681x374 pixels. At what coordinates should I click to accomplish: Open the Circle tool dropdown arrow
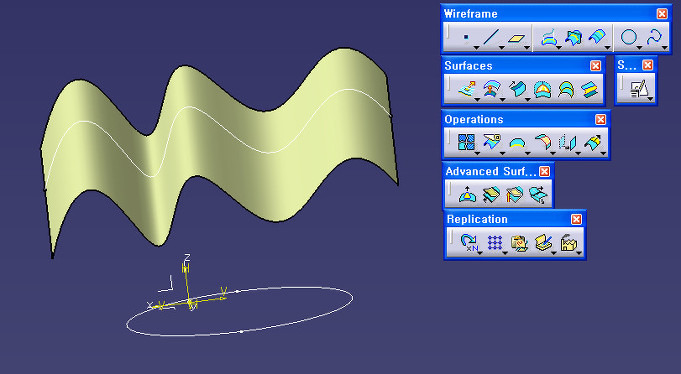[640, 47]
